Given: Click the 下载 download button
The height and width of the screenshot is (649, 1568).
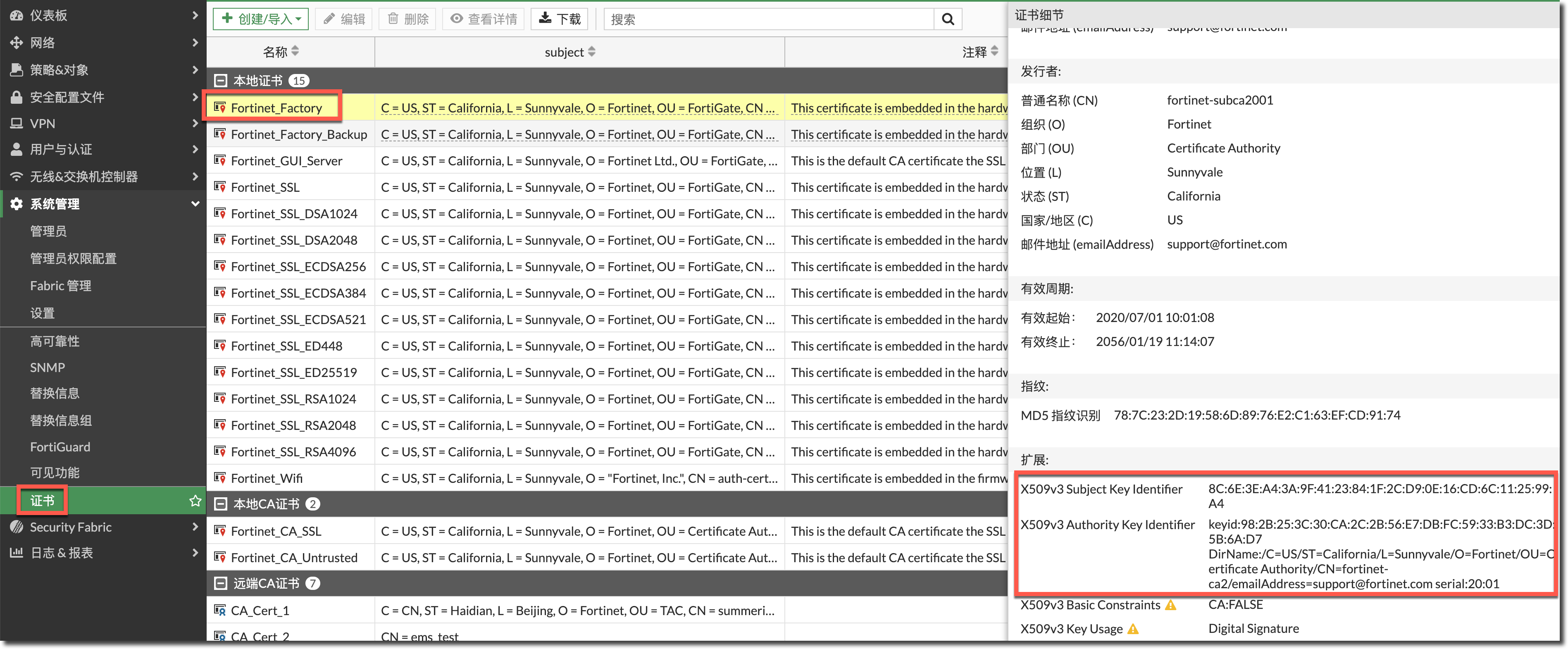Looking at the screenshot, I should coord(560,19).
